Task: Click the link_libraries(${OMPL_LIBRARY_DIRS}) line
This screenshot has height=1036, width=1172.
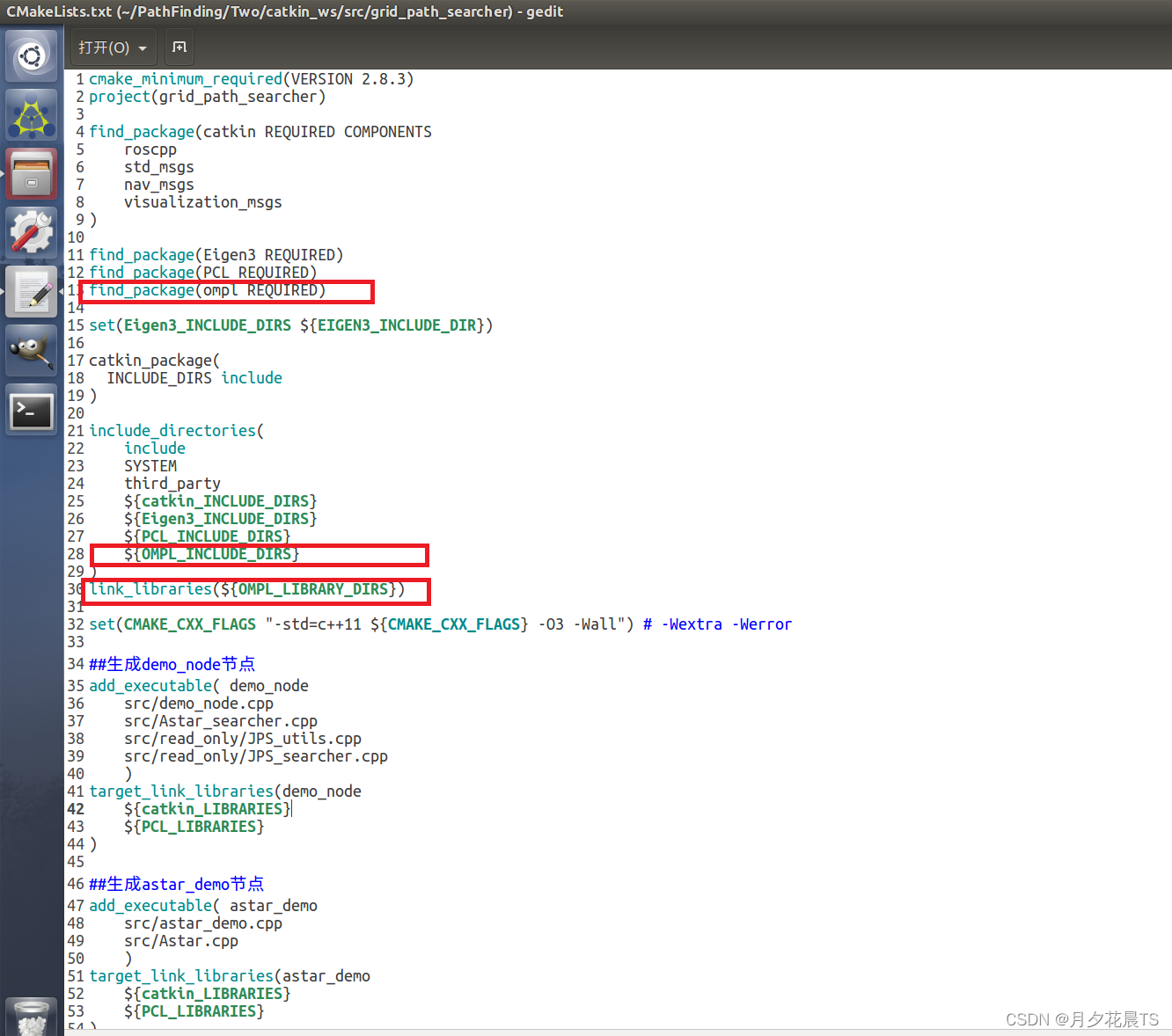Action: 247,589
